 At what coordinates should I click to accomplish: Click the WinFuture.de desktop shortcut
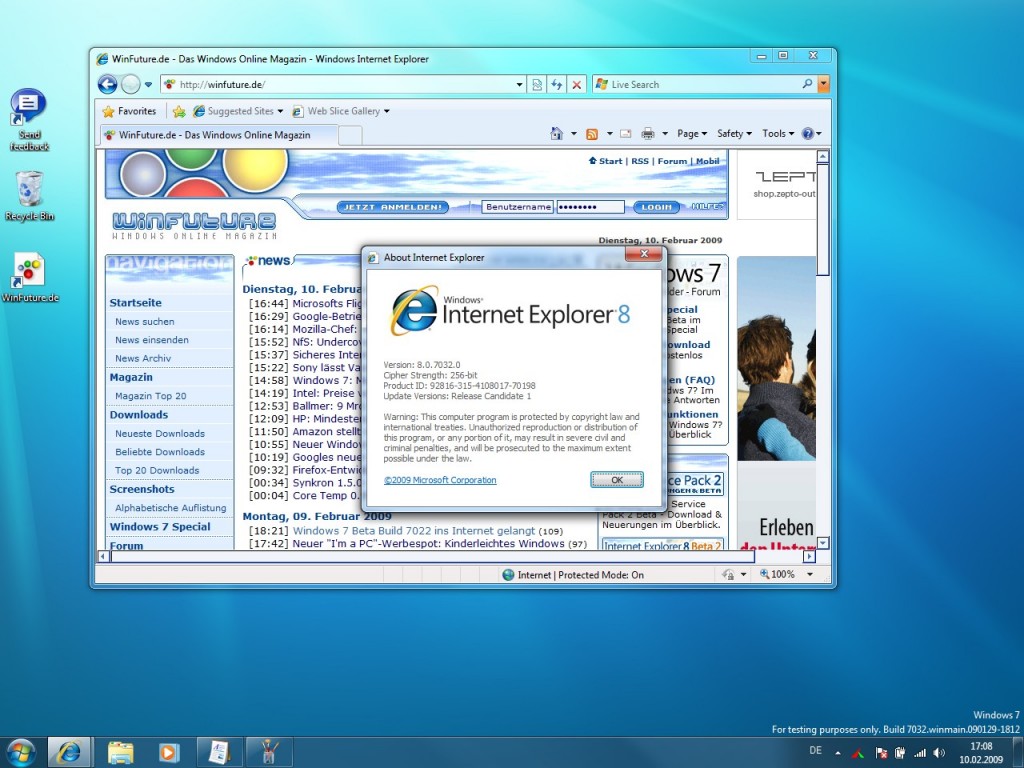30,278
